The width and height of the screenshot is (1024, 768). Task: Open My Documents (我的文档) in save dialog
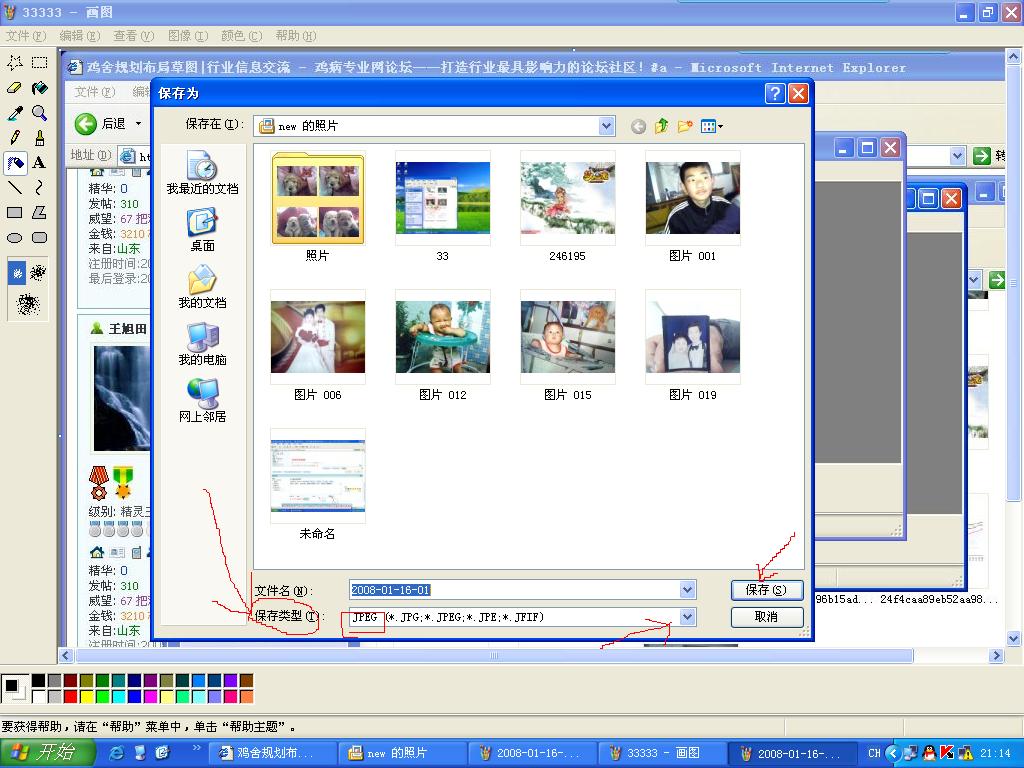202,287
